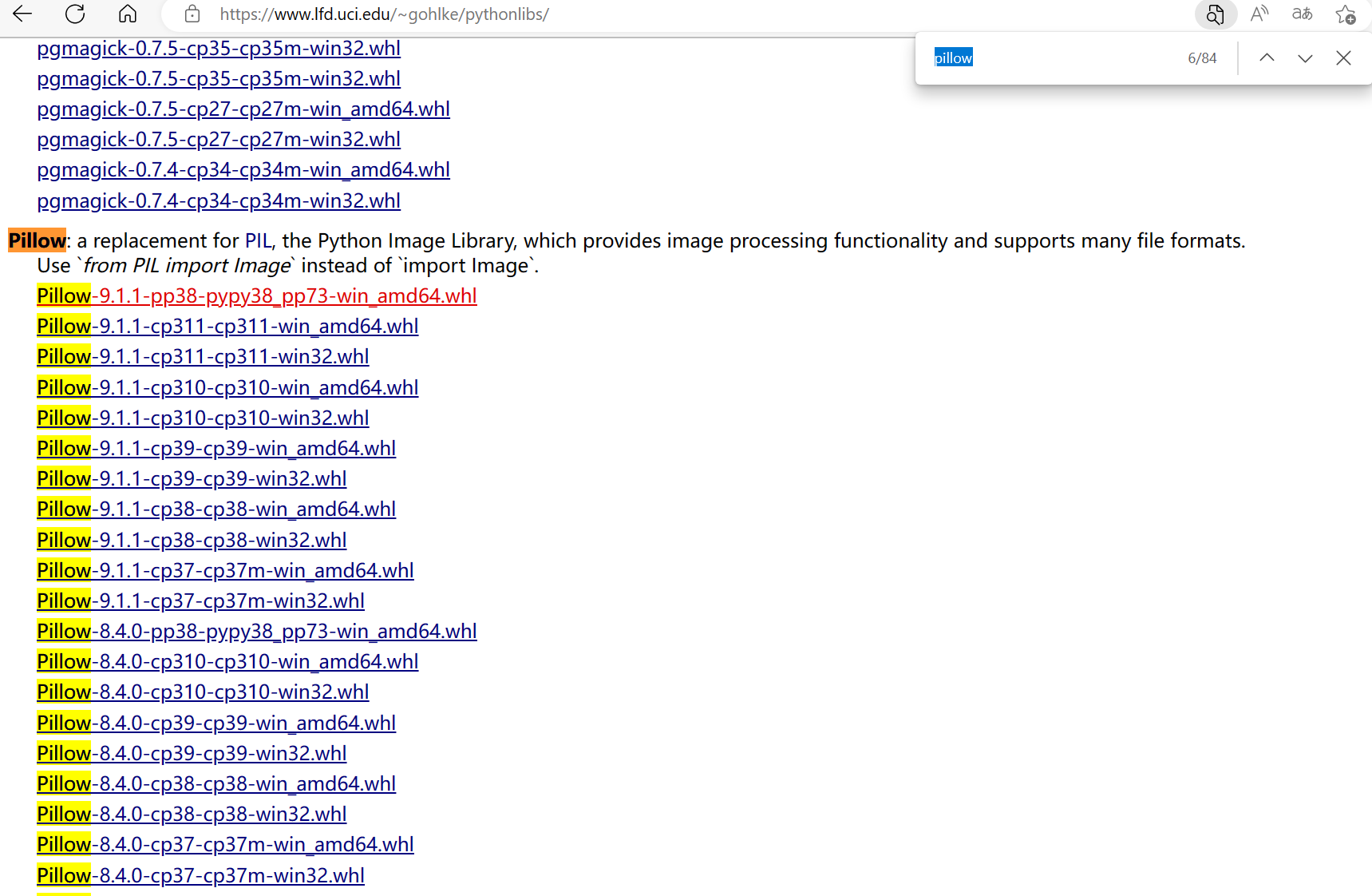Download Pillow-8.4.0-cp37-cp37m-win32.whl
The height and width of the screenshot is (896, 1372).
point(200,875)
